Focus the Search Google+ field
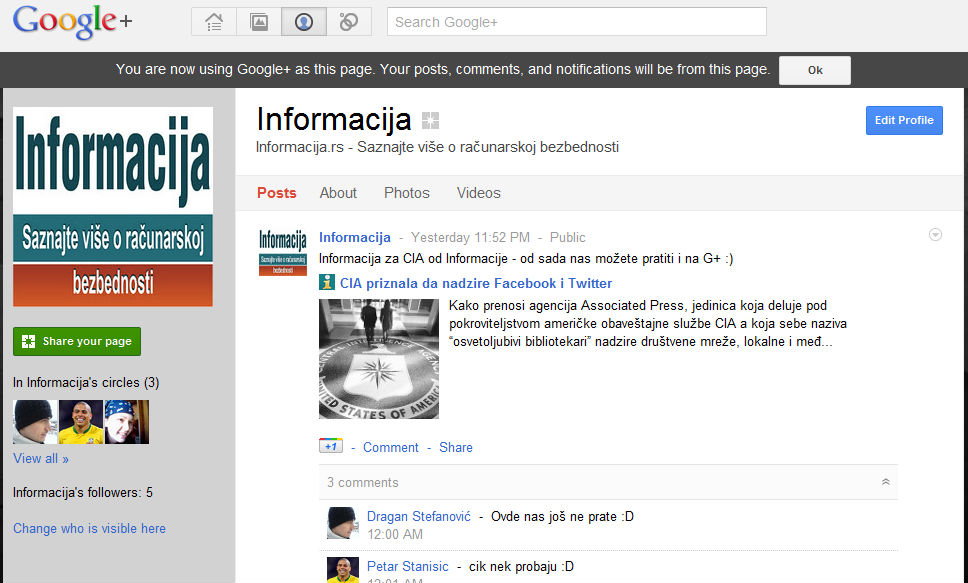This screenshot has width=968, height=583. click(577, 22)
